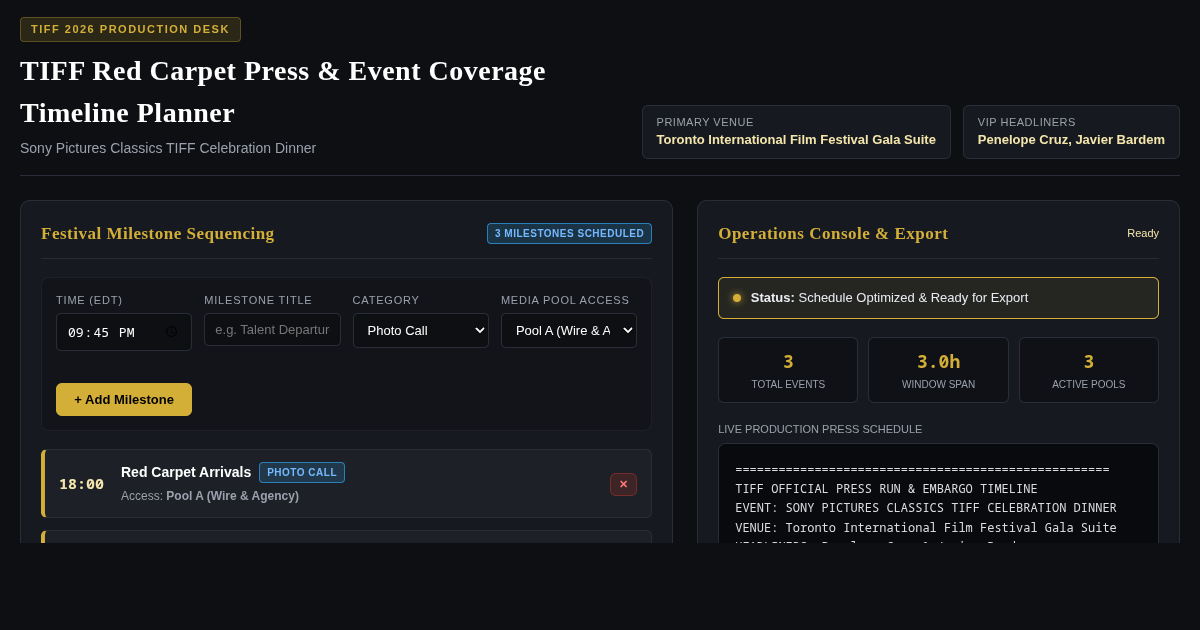
Task: Click the Add Milestone button
Action: [x=124, y=399]
